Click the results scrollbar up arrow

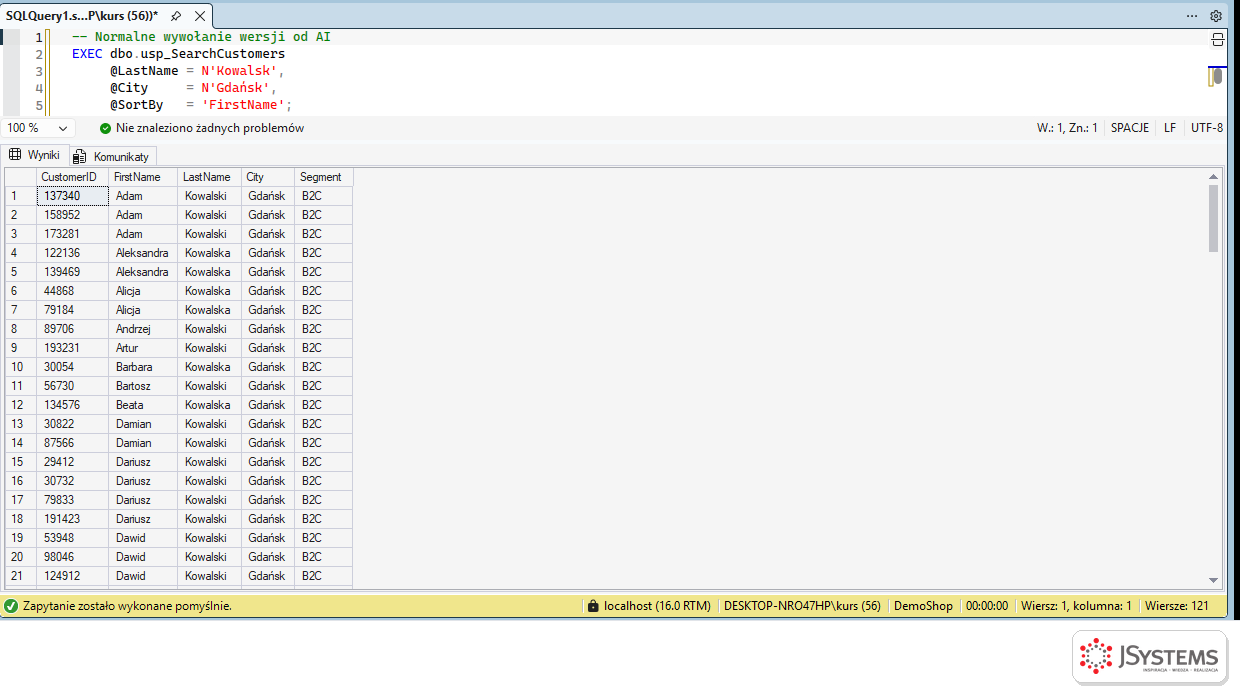click(1214, 176)
